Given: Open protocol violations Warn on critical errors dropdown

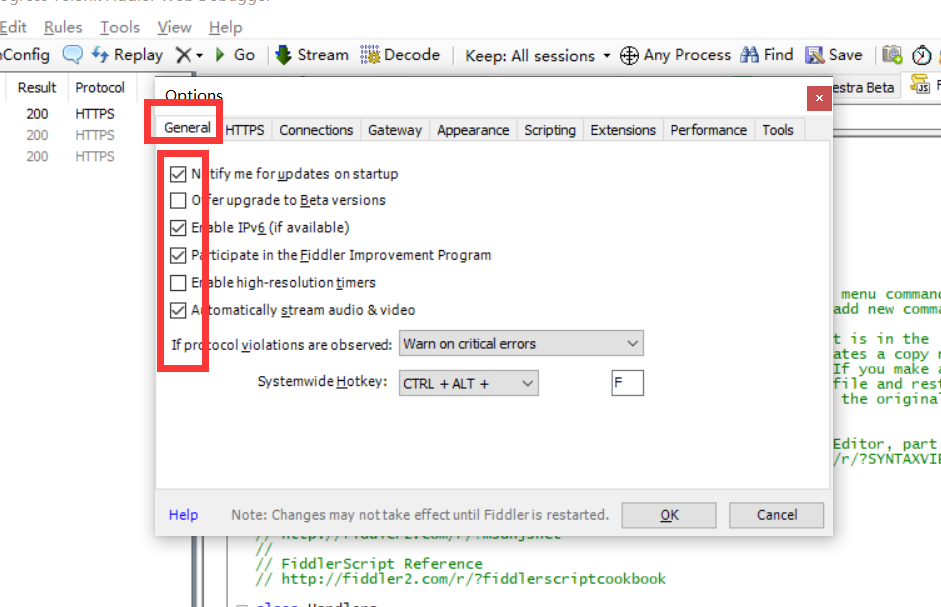Looking at the screenshot, I should click(521, 343).
